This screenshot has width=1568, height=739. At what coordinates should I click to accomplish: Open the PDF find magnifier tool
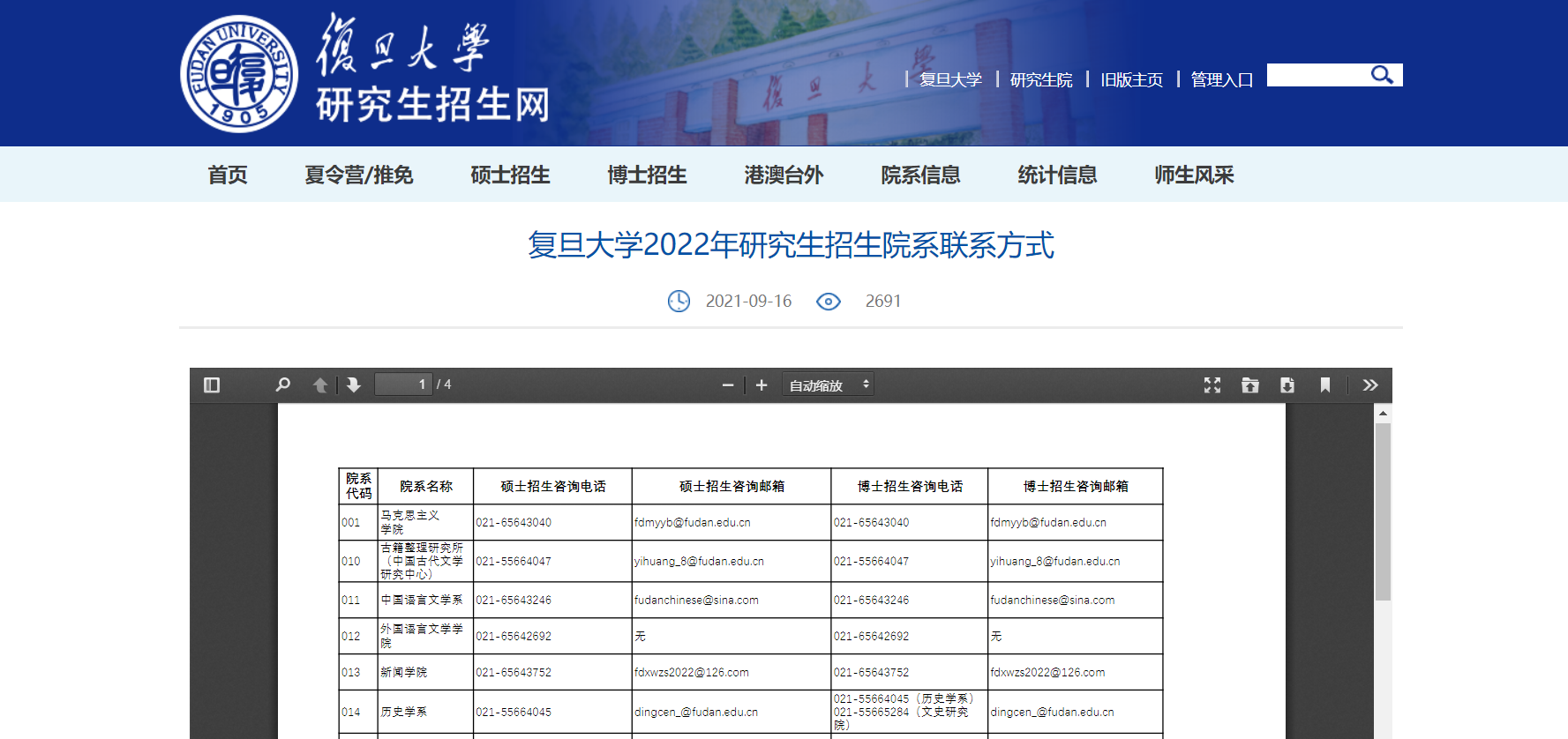coord(282,385)
